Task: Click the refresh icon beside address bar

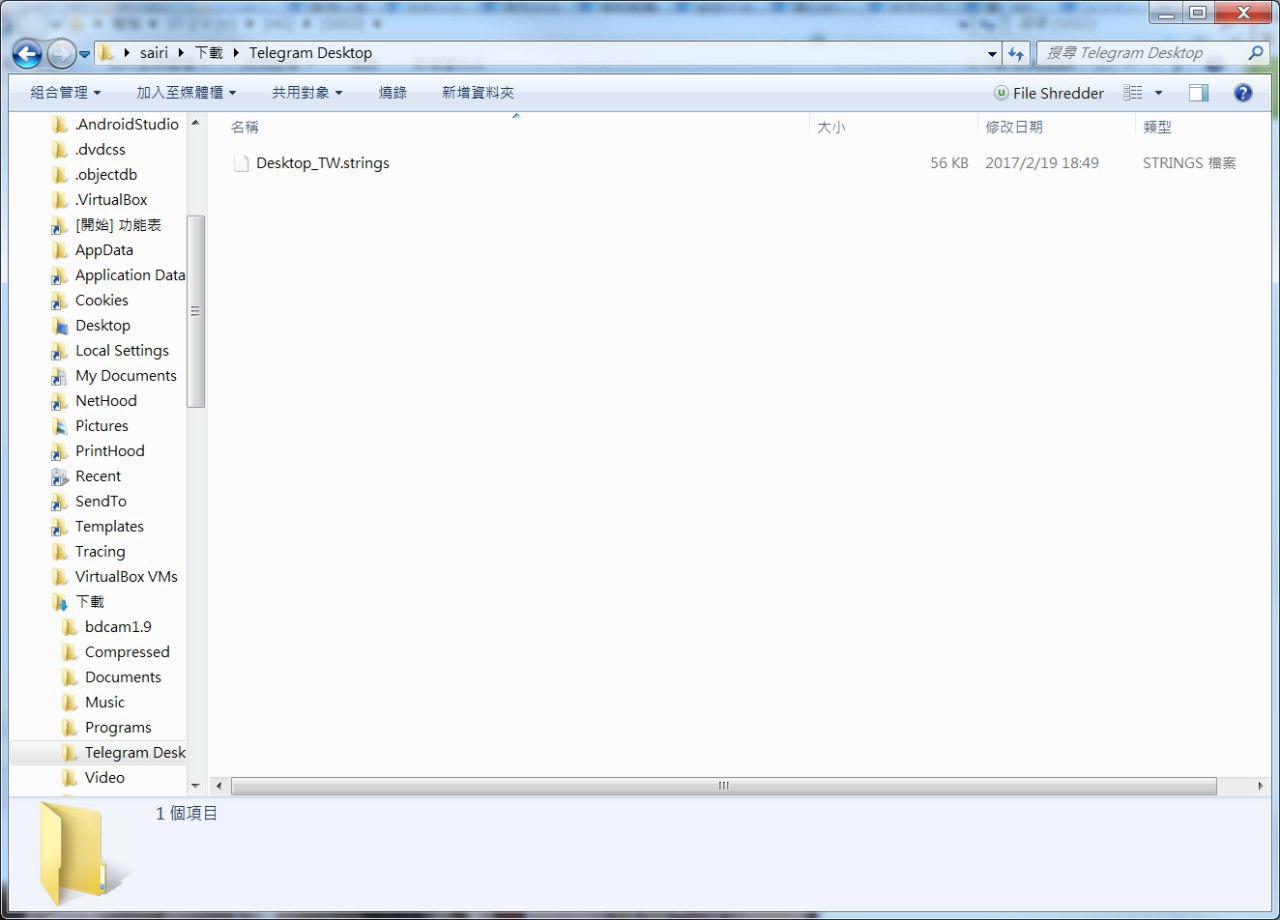Action: (x=1016, y=54)
